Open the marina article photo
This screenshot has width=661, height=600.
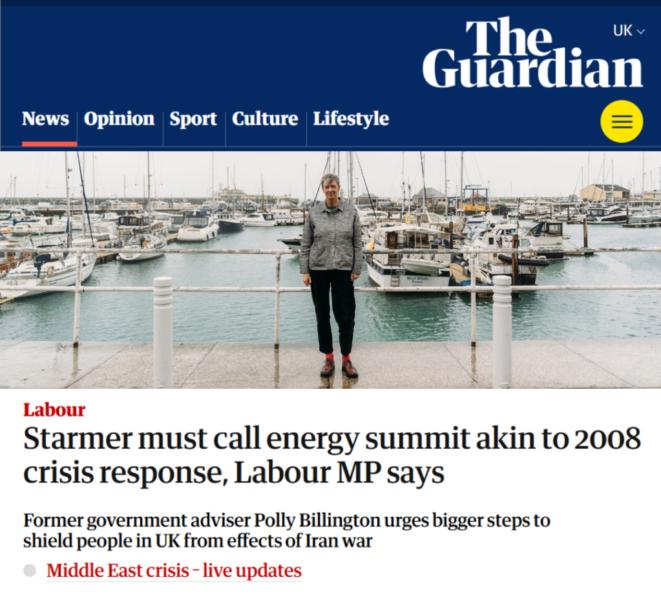(x=330, y=268)
